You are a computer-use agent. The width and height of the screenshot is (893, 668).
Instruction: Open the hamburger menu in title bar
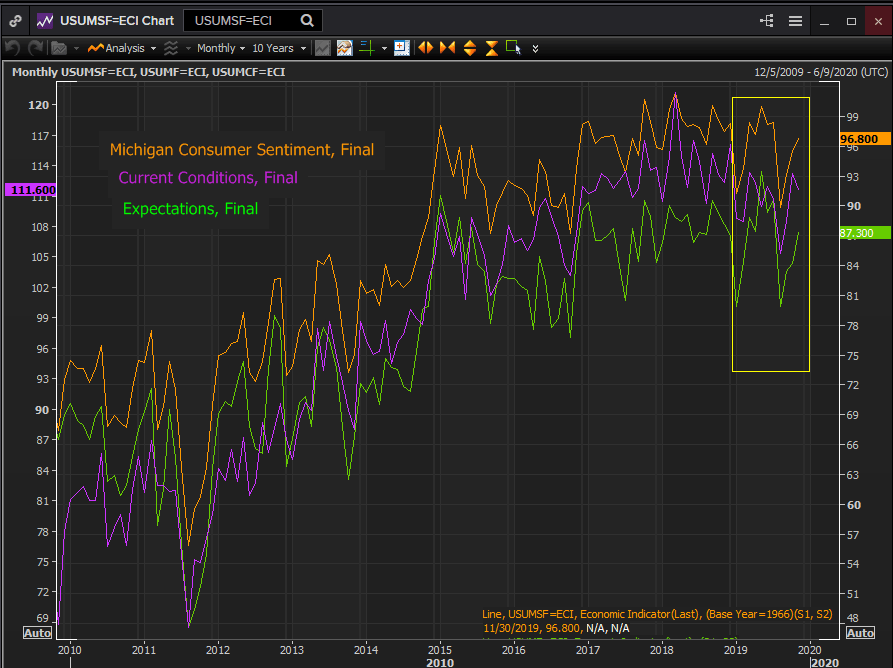click(x=795, y=20)
